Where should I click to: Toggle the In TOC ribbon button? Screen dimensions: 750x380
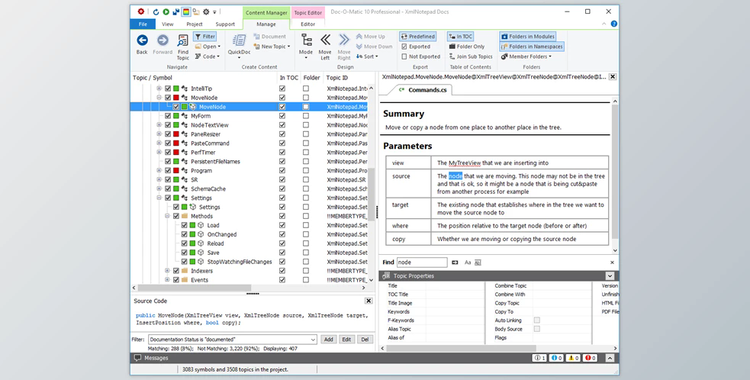(x=460, y=36)
